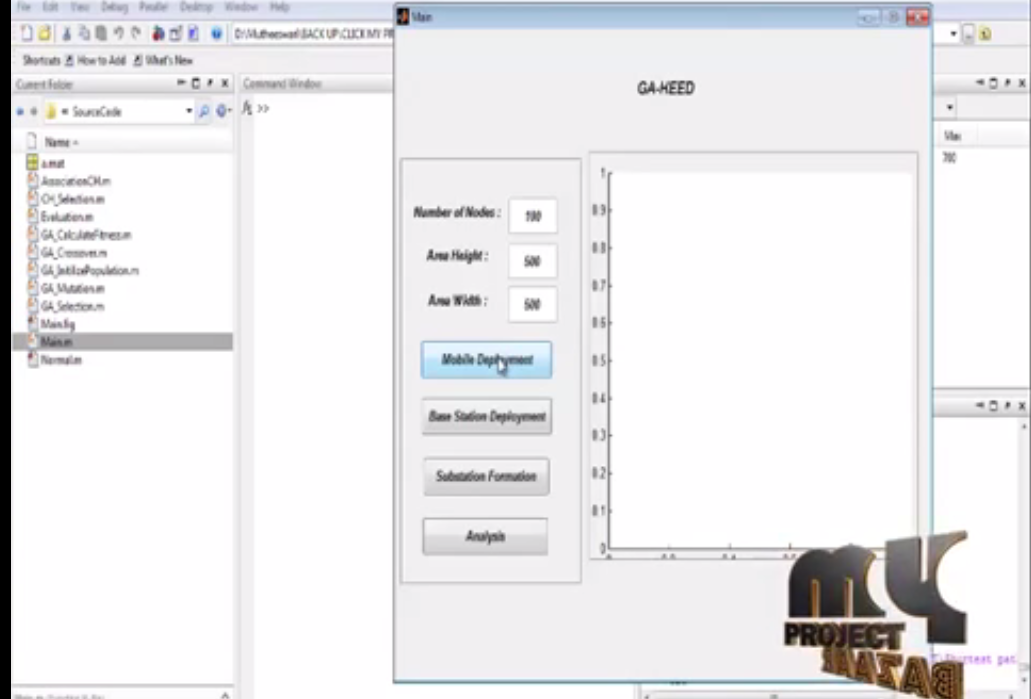This screenshot has height=699, width=1031.
Task: Click the blue Help icon in the toolbar
Action: [x=216, y=34]
